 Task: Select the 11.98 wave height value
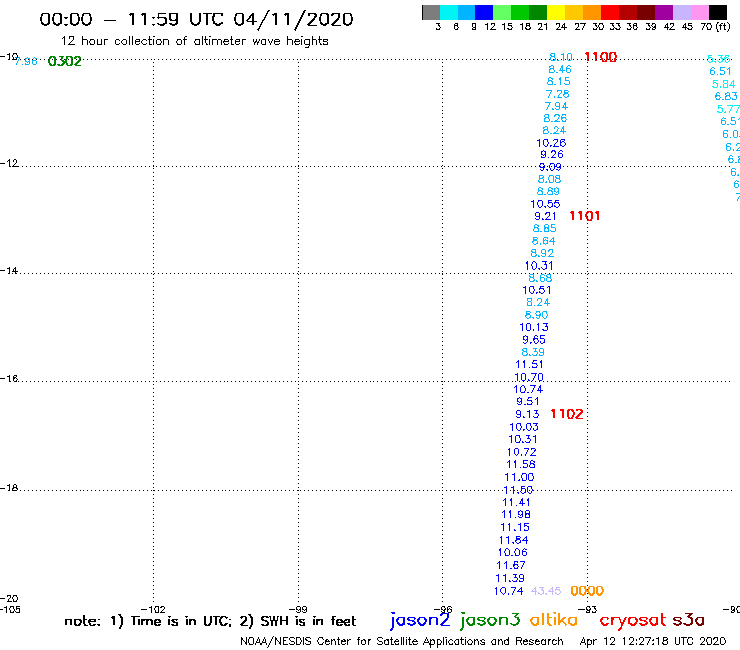(516, 514)
